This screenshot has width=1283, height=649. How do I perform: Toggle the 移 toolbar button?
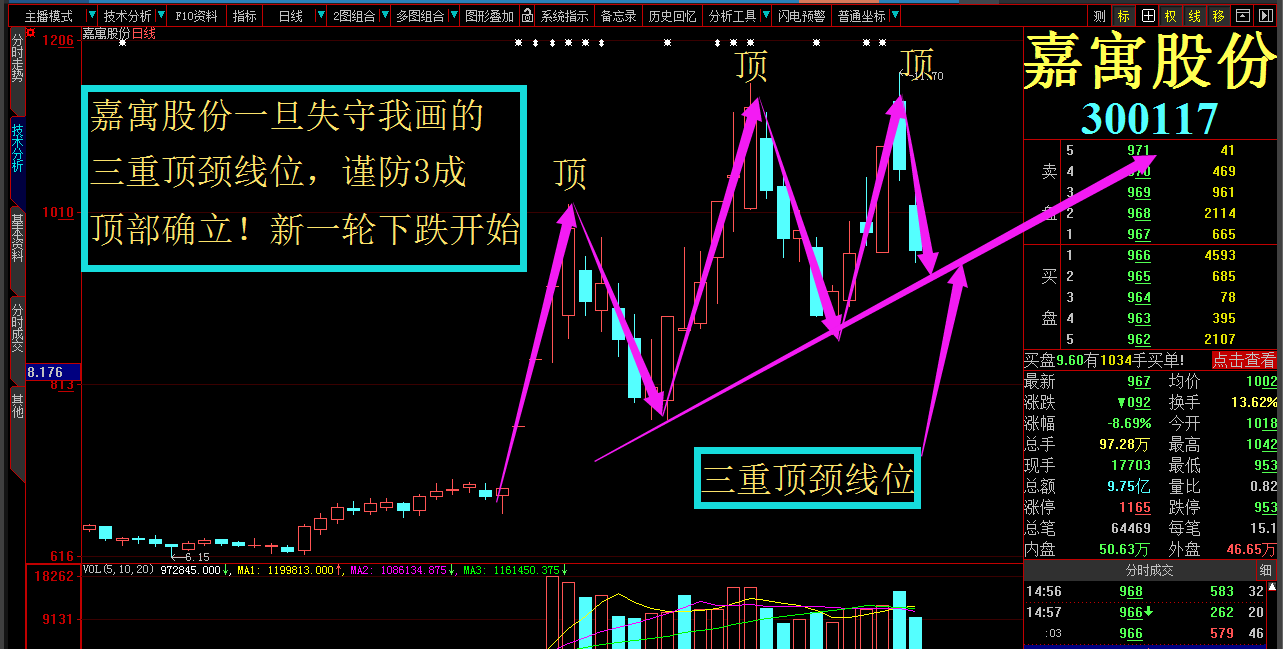click(1218, 16)
